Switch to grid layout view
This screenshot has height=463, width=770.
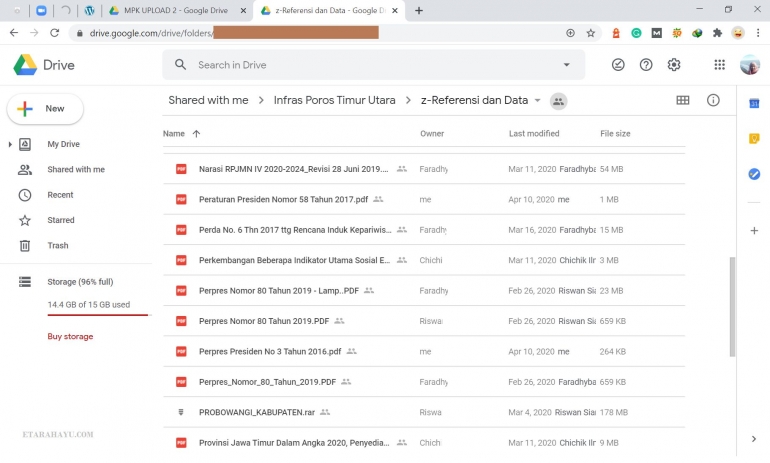[683, 100]
